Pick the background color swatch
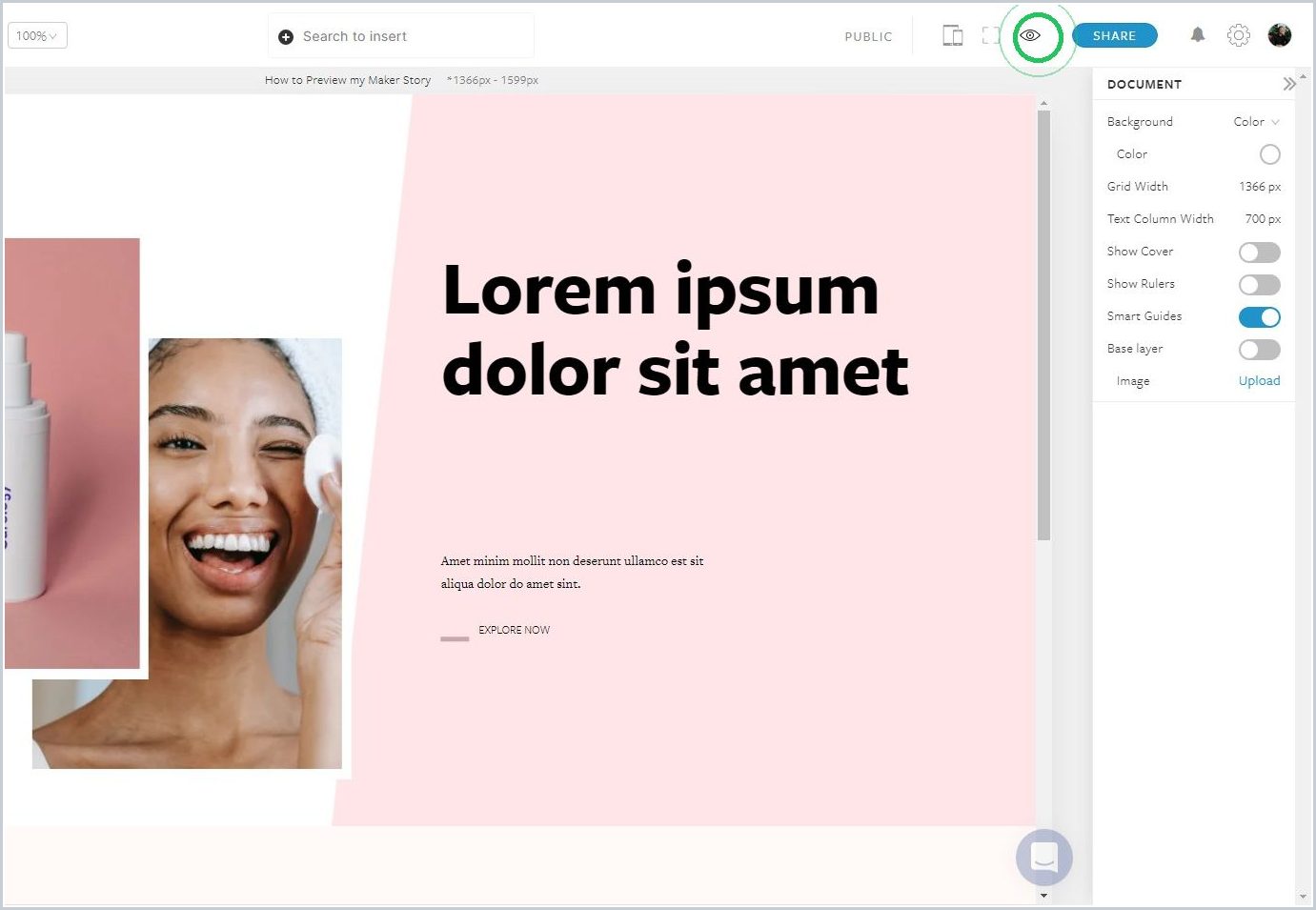1316x910 pixels. [x=1269, y=153]
